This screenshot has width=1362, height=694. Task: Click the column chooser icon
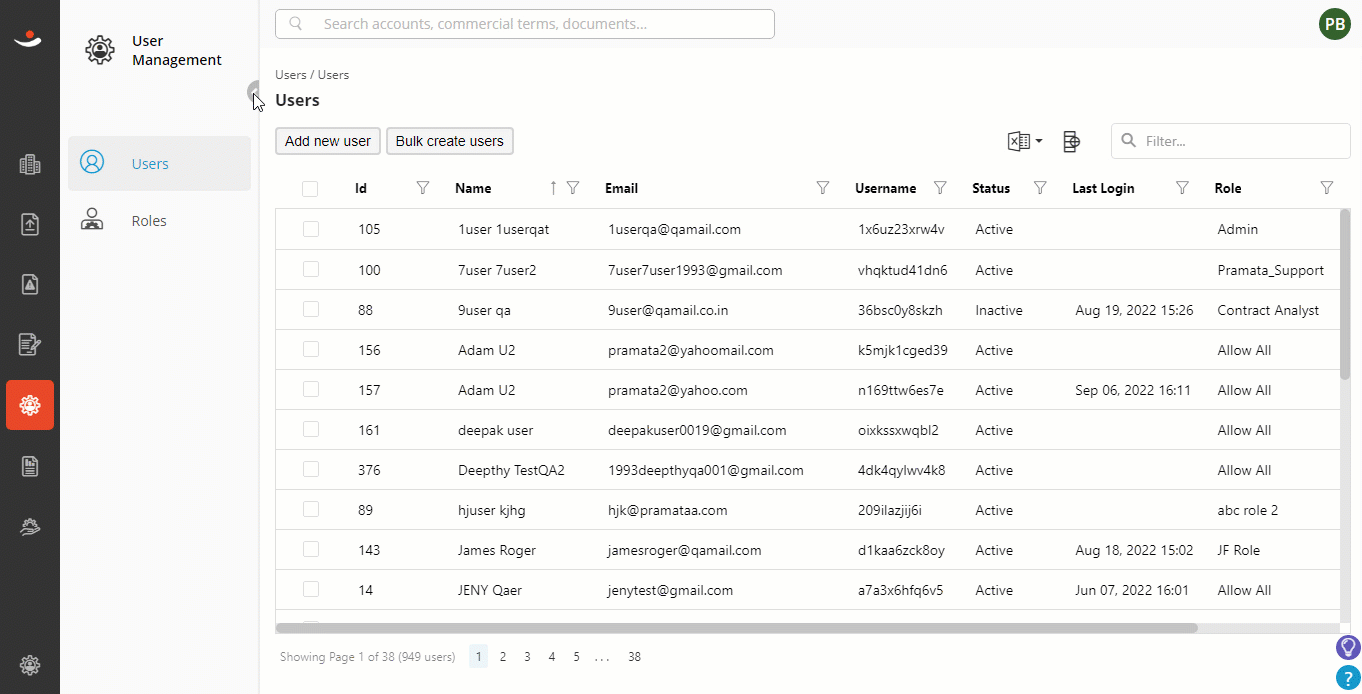(1071, 141)
